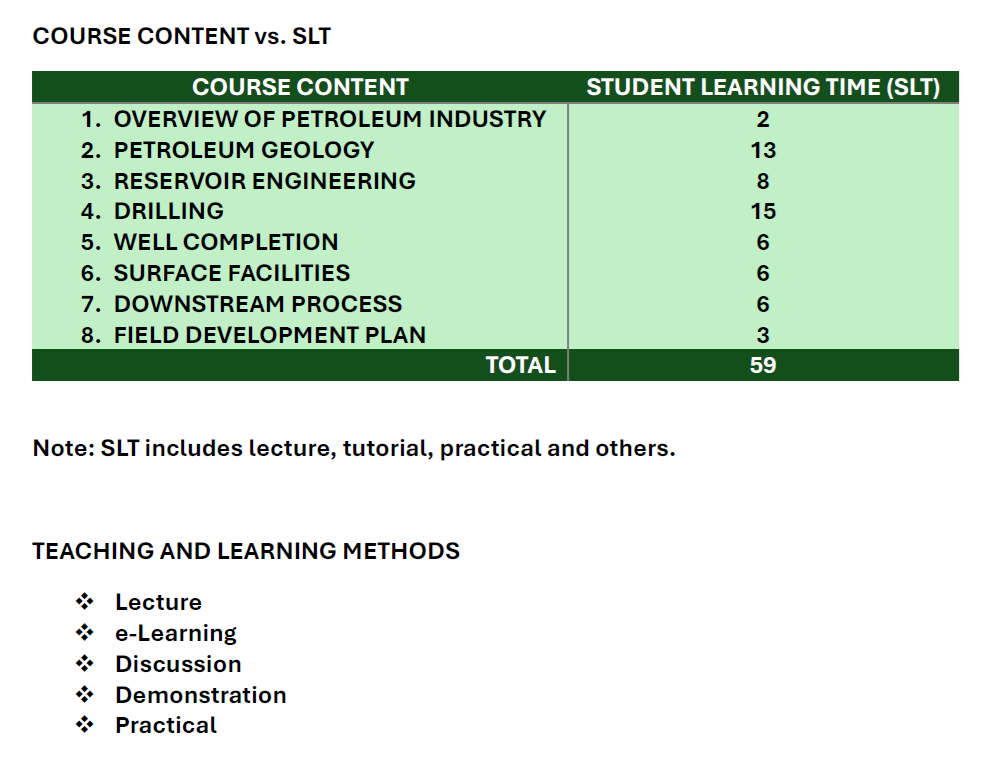Click the note about SLT includes lecture
The image size is (991, 761).
[354, 448]
